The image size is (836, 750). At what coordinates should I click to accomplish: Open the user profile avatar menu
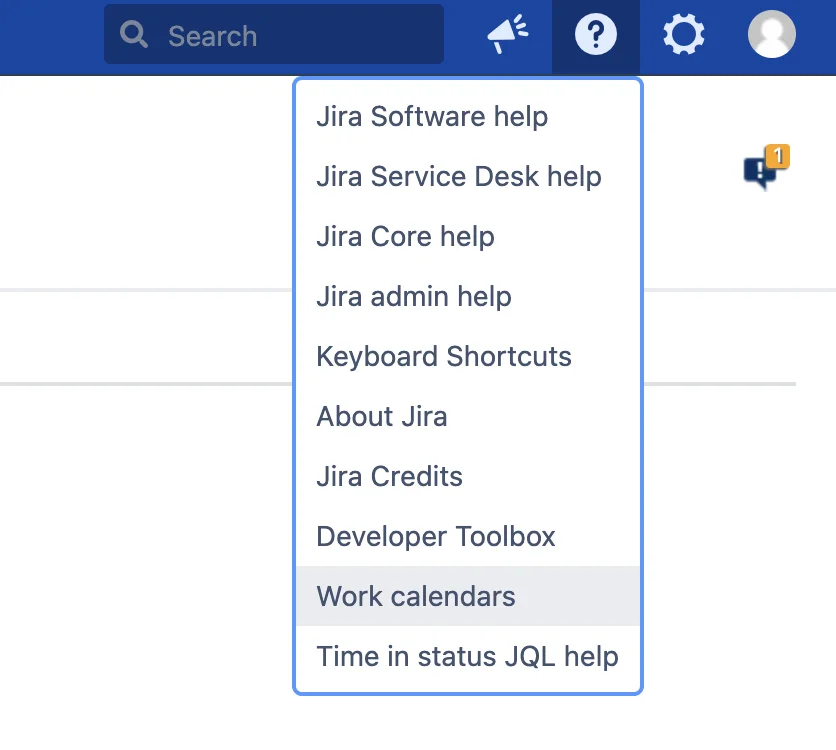click(771, 35)
